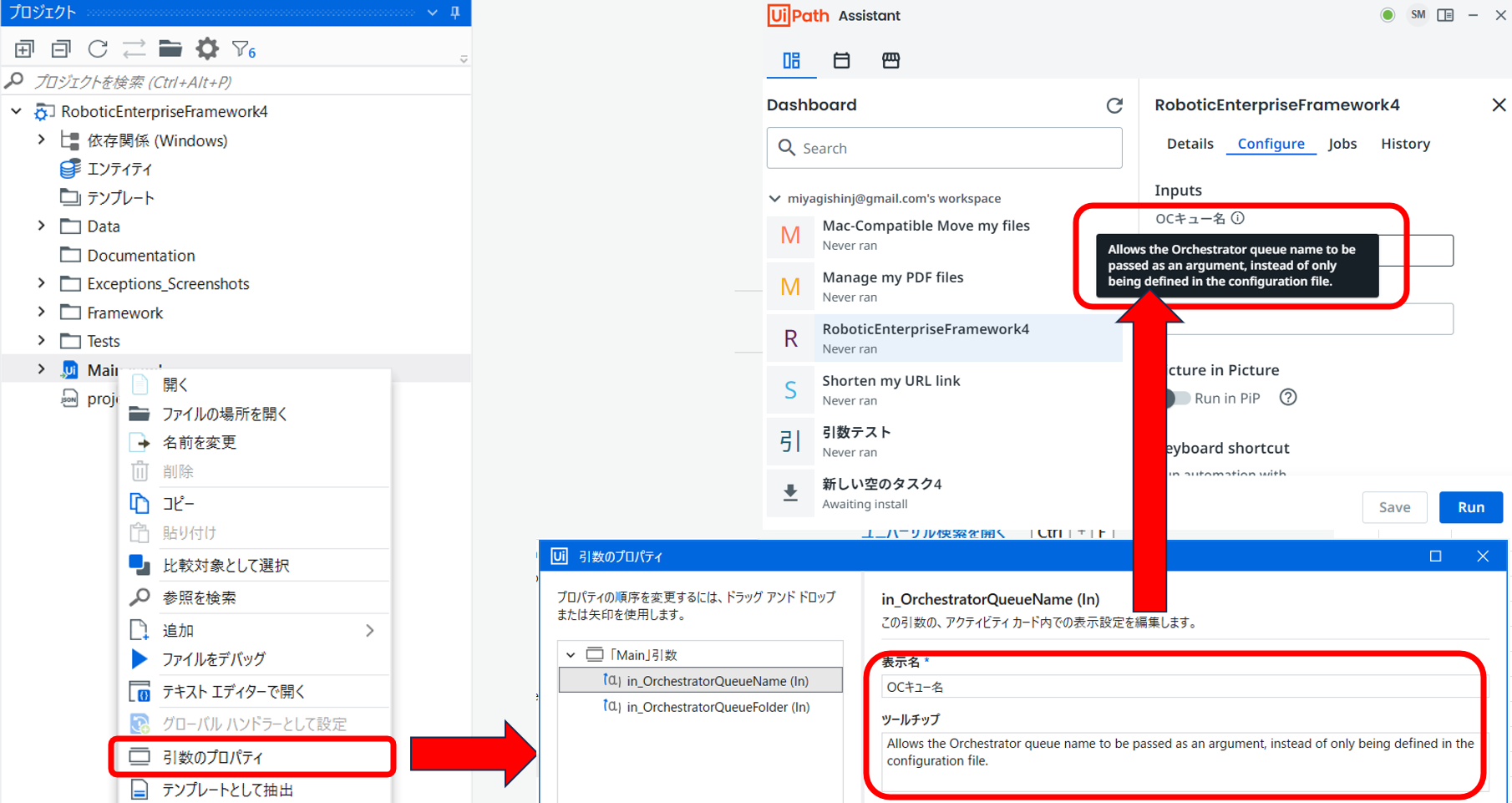Collapse the 「Main」引数 tree node
This screenshot has width=1512, height=803.
571,655
